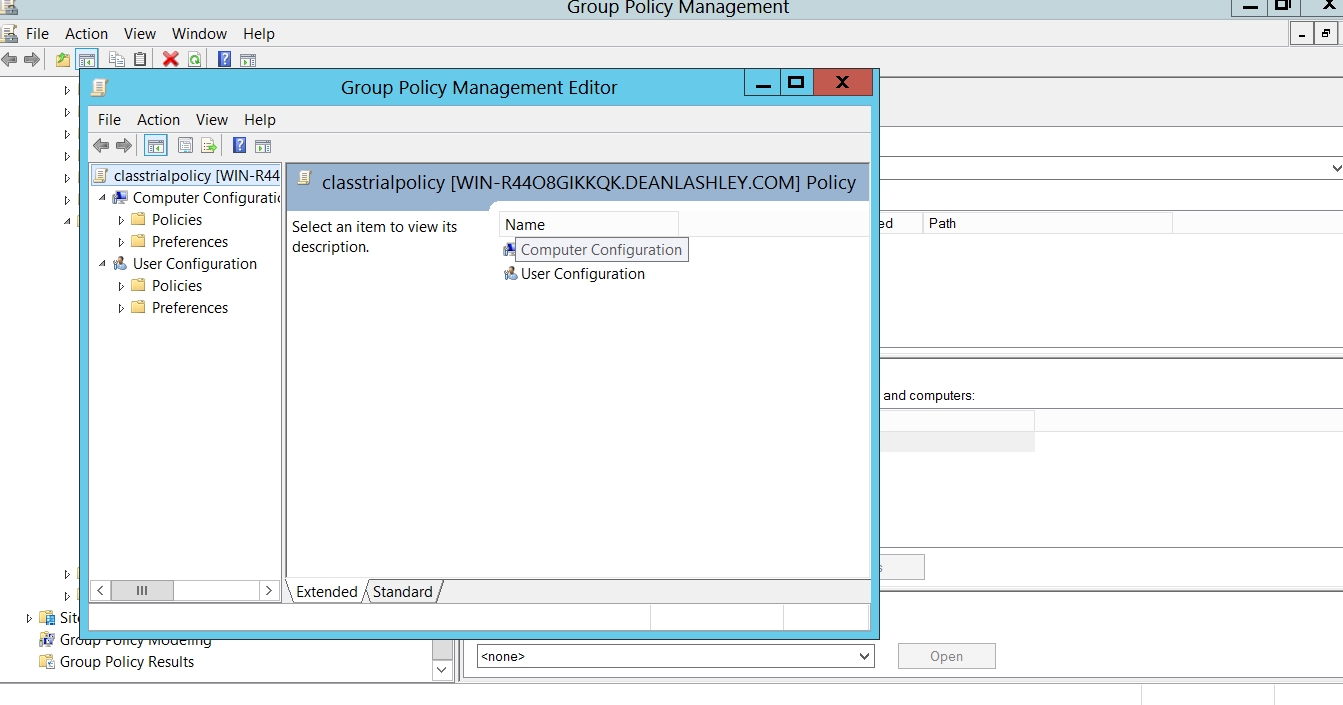Click the Back arrow in editor toolbar

click(x=101, y=146)
